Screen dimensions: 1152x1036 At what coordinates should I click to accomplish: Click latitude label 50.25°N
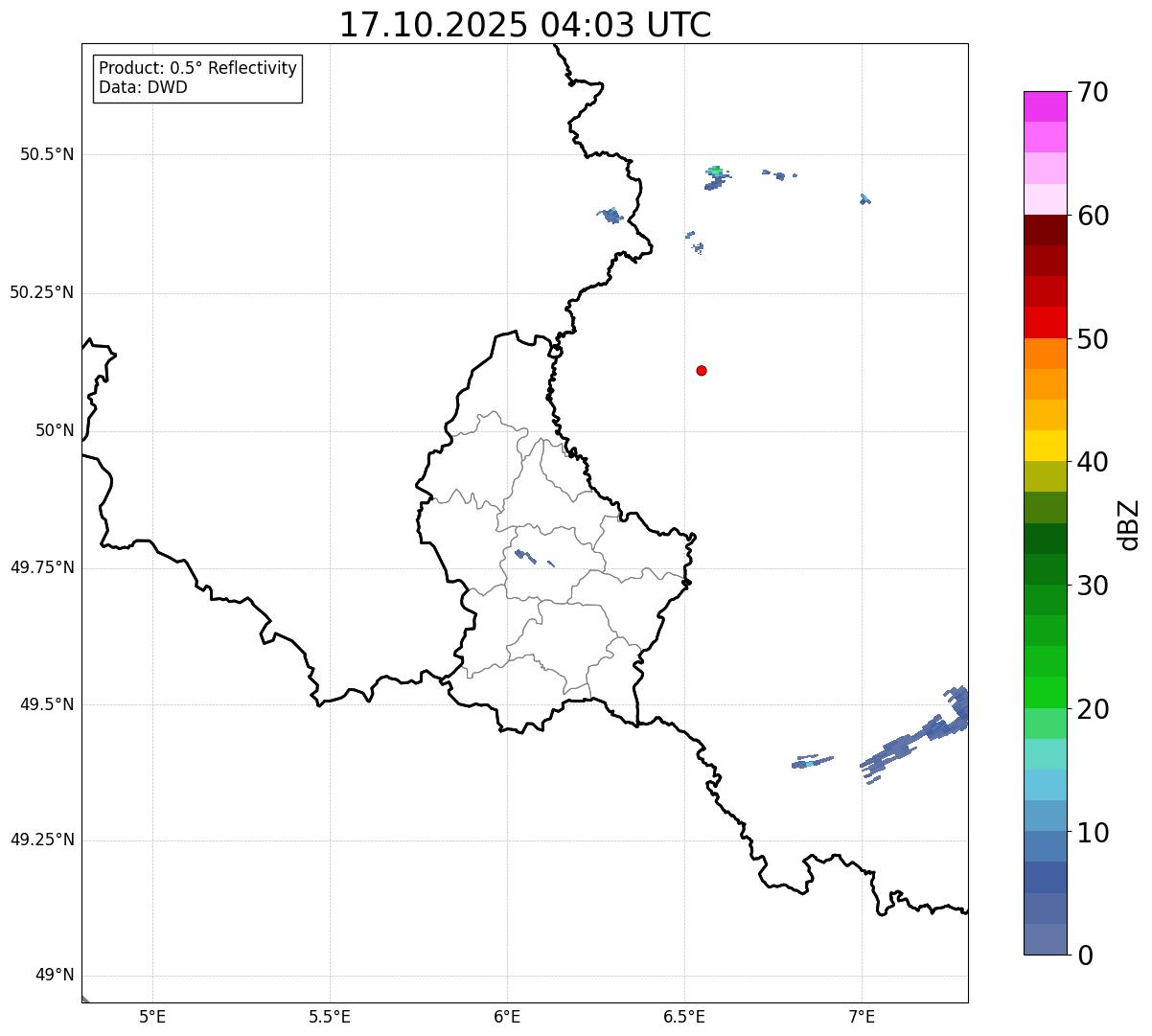(x=42, y=292)
